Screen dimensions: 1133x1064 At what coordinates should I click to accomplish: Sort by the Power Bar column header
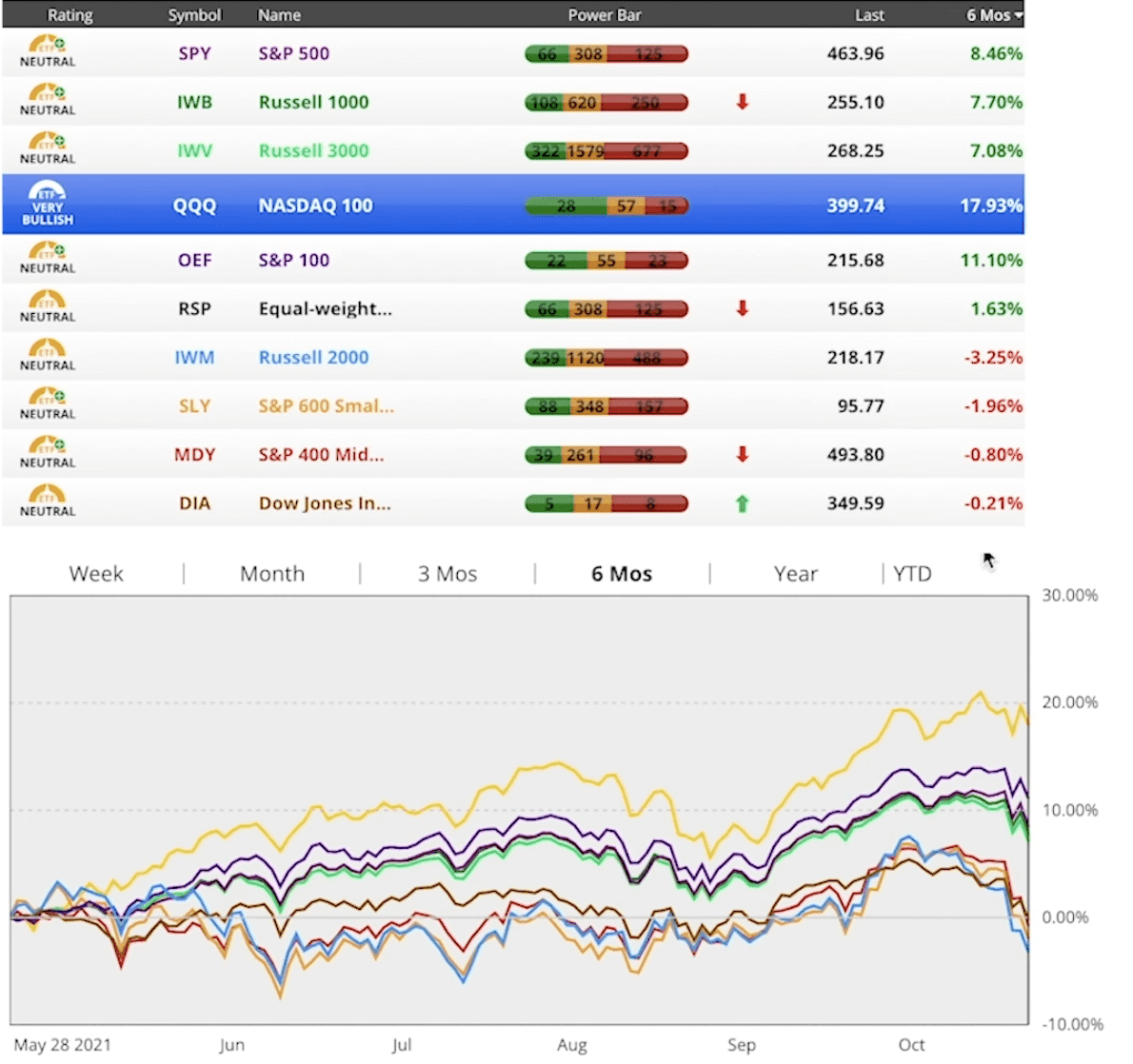(x=604, y=15)
